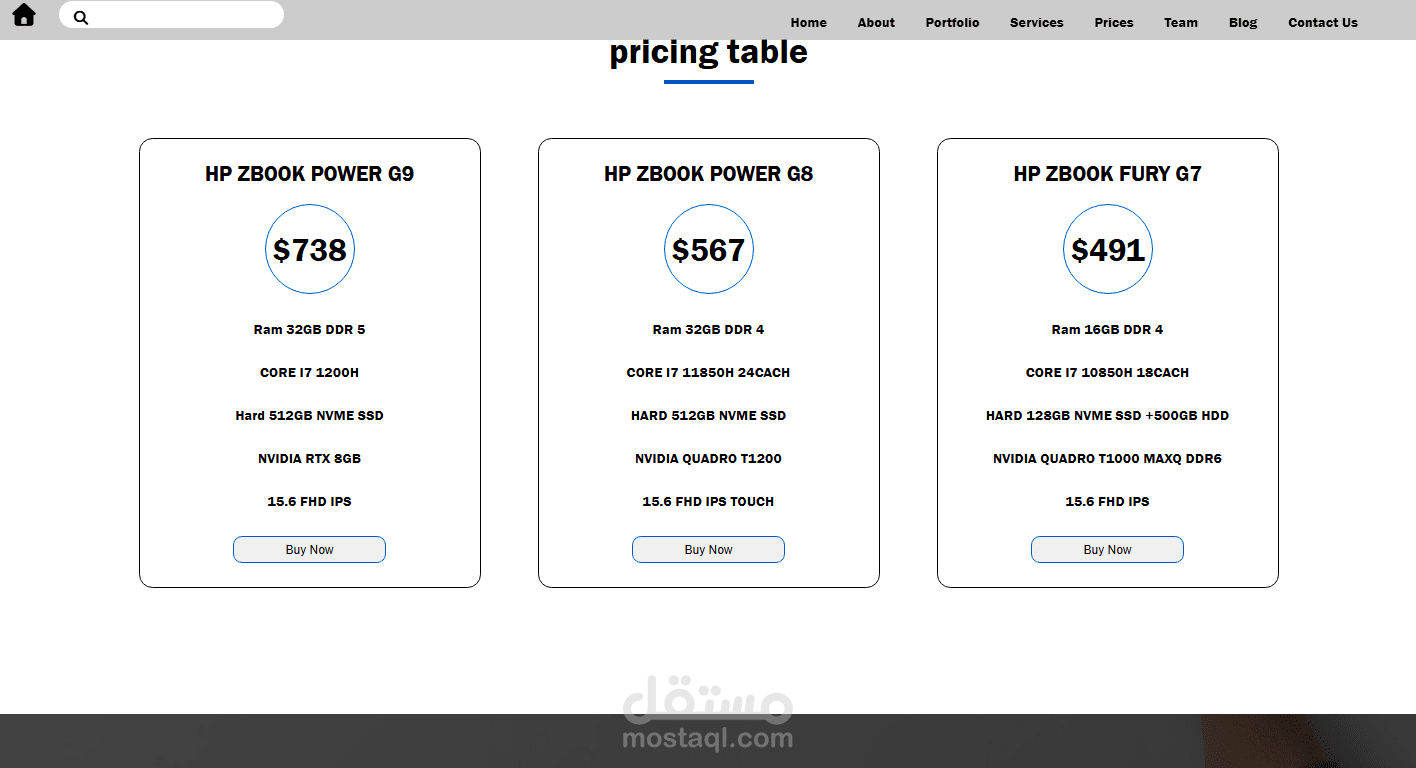Click CORE I7 1200H spec
This screenshot has height=768, width=1416.
point(310,373)
